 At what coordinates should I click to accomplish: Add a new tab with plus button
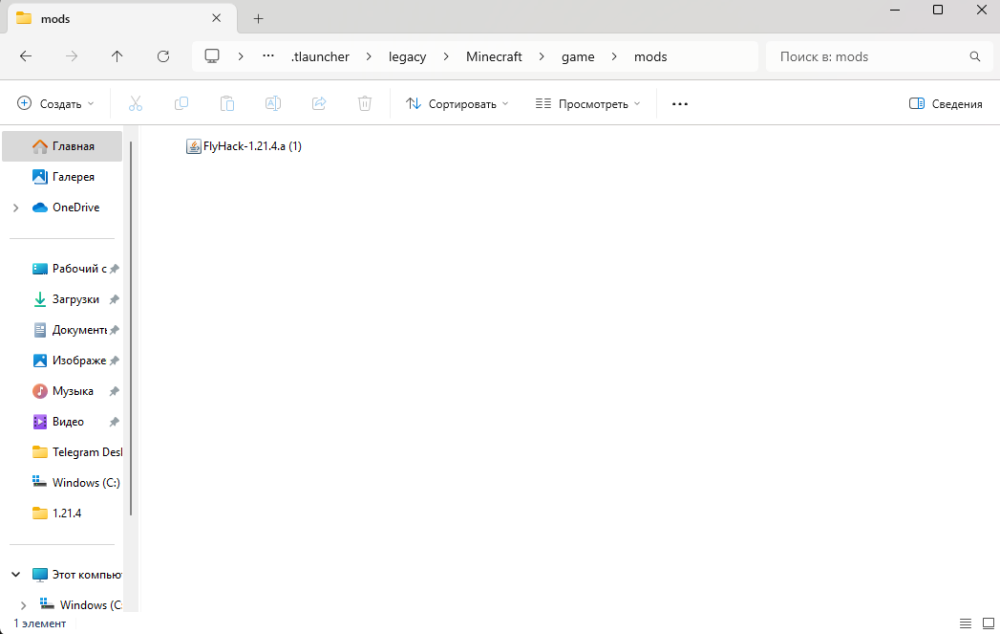click(x=258, y=18)
